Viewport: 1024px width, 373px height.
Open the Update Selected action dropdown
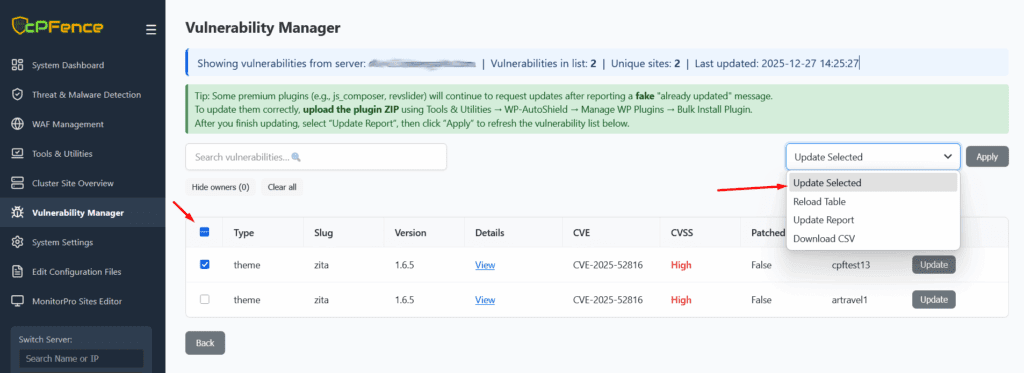[872, 157]
